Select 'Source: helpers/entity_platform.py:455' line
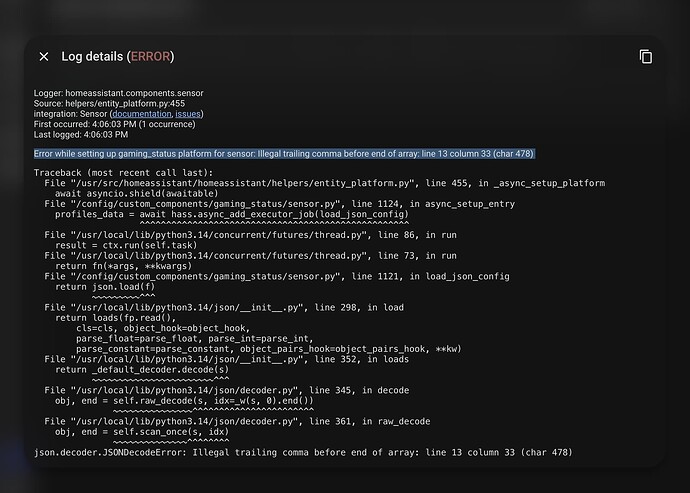This screenshot has height=493, width=690. pyautogui.click(x=109, y=104)
